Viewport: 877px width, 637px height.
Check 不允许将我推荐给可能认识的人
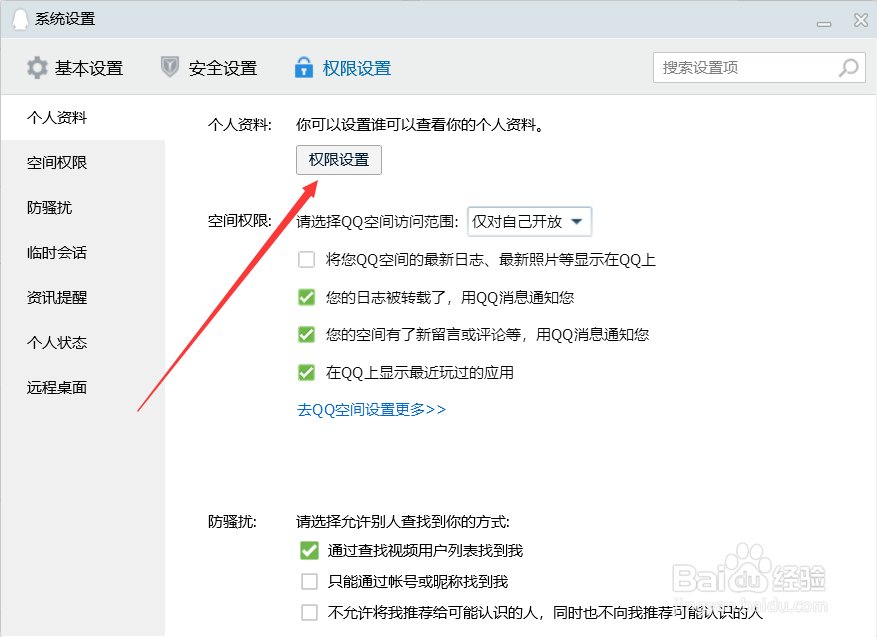pos(309,612)
